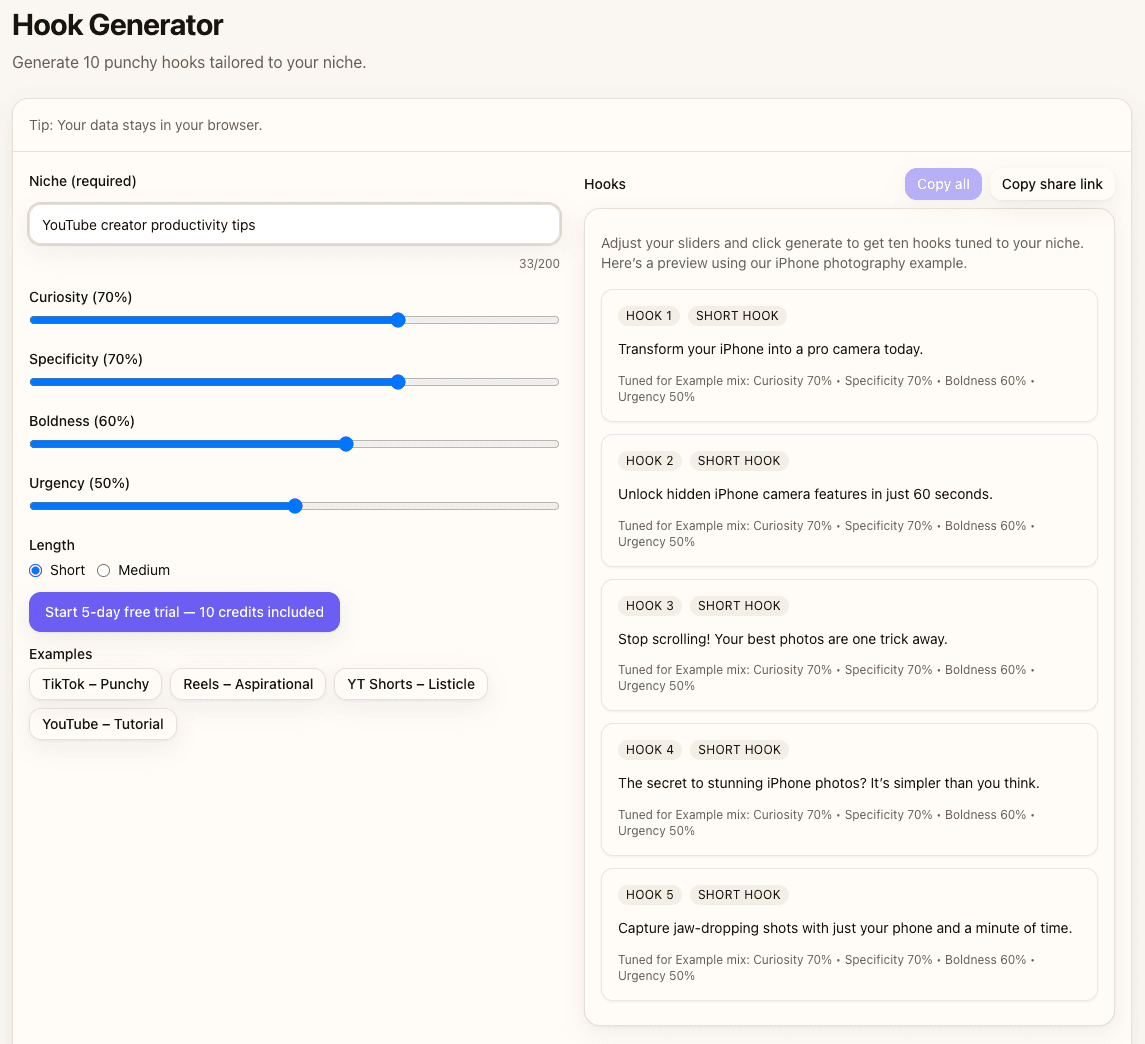Select the Medium length radio button
This screenshot has width=1145, height=1044.
[104, 570]
